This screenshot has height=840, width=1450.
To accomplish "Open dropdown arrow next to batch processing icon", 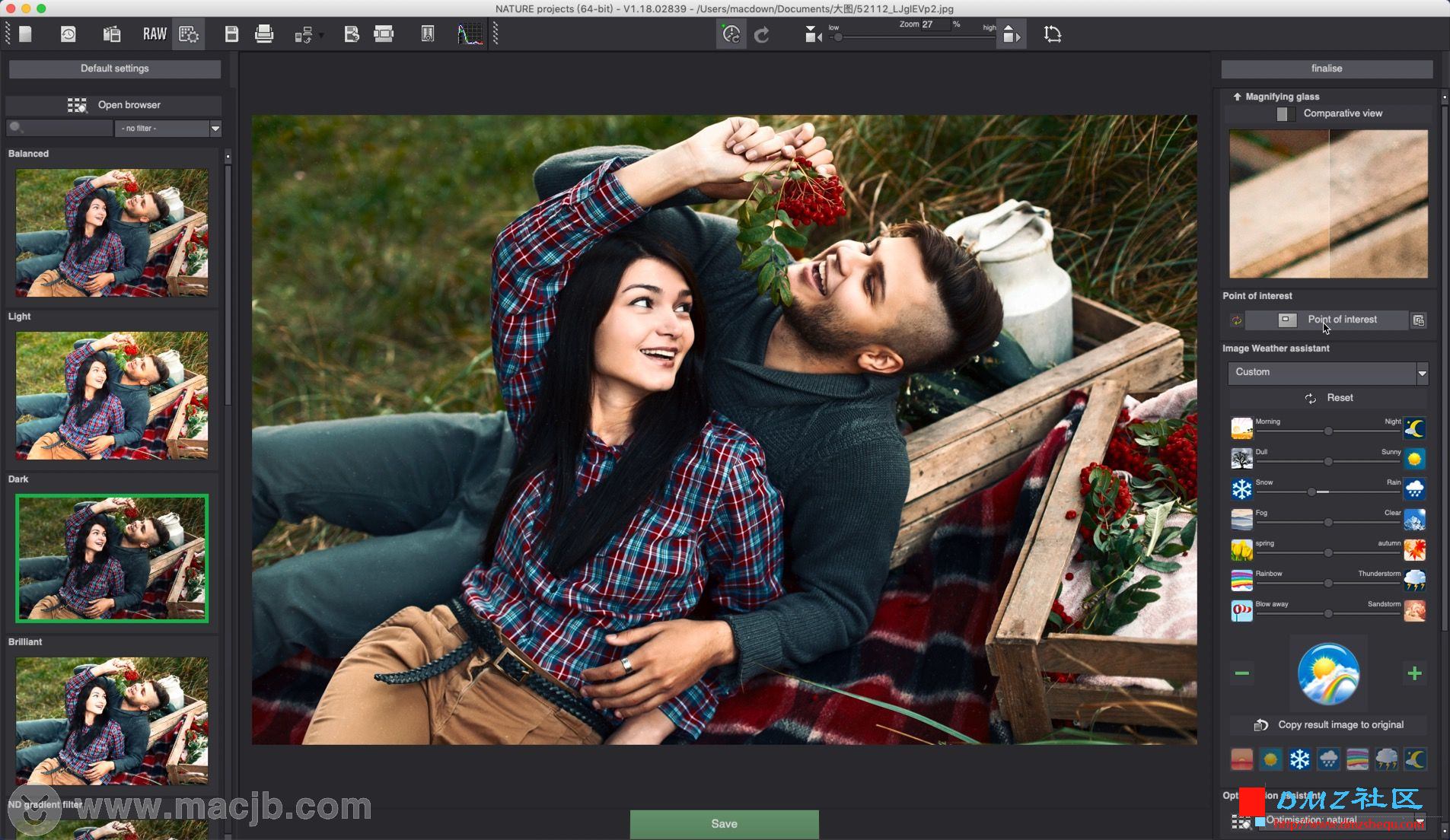I will (321, 36).
